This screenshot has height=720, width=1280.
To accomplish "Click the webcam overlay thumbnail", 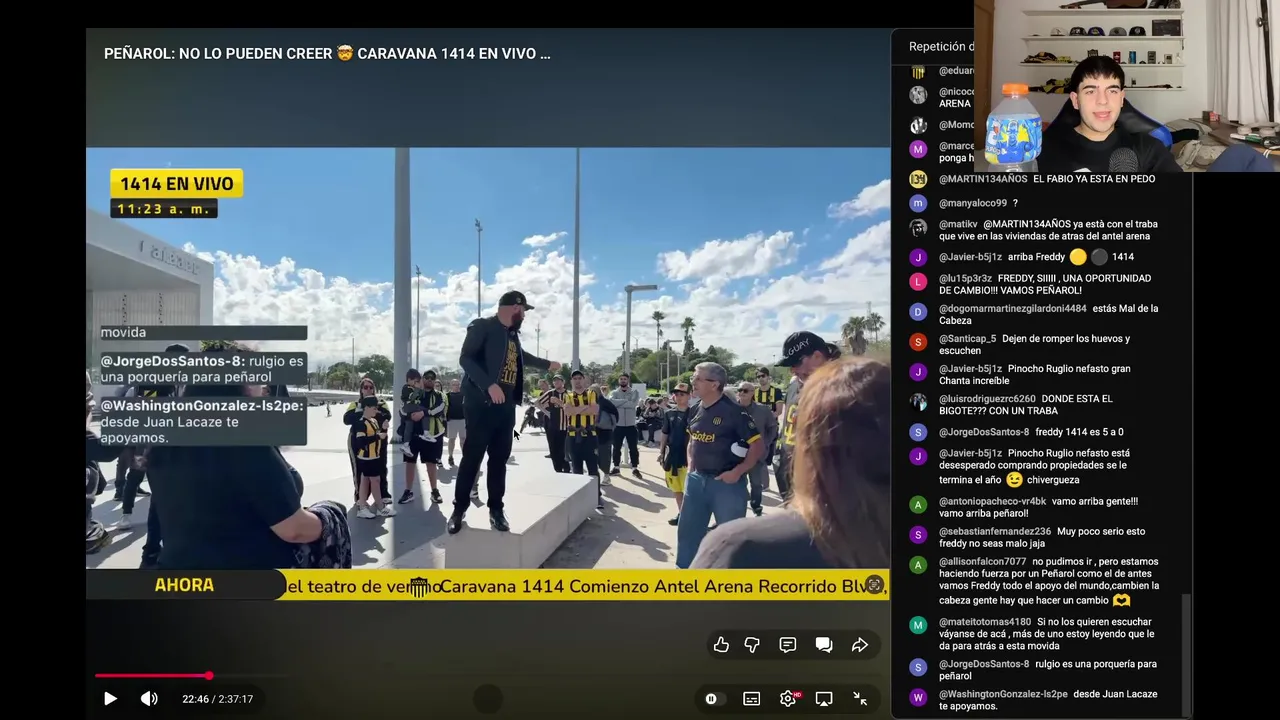I will [1127, 86].
